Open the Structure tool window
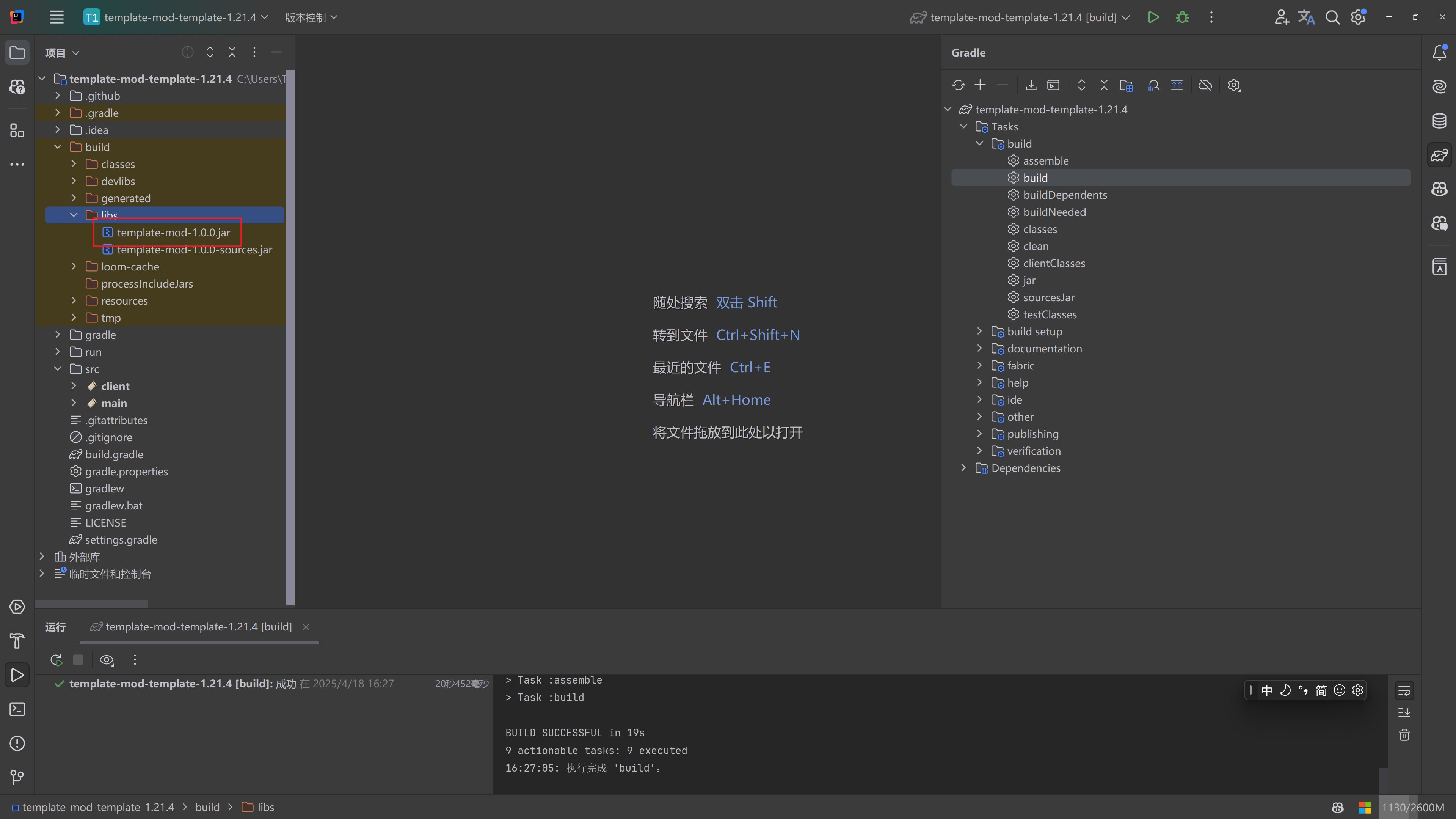The width and height of the screenshot is (1456, 819). [x=17, y=130]
